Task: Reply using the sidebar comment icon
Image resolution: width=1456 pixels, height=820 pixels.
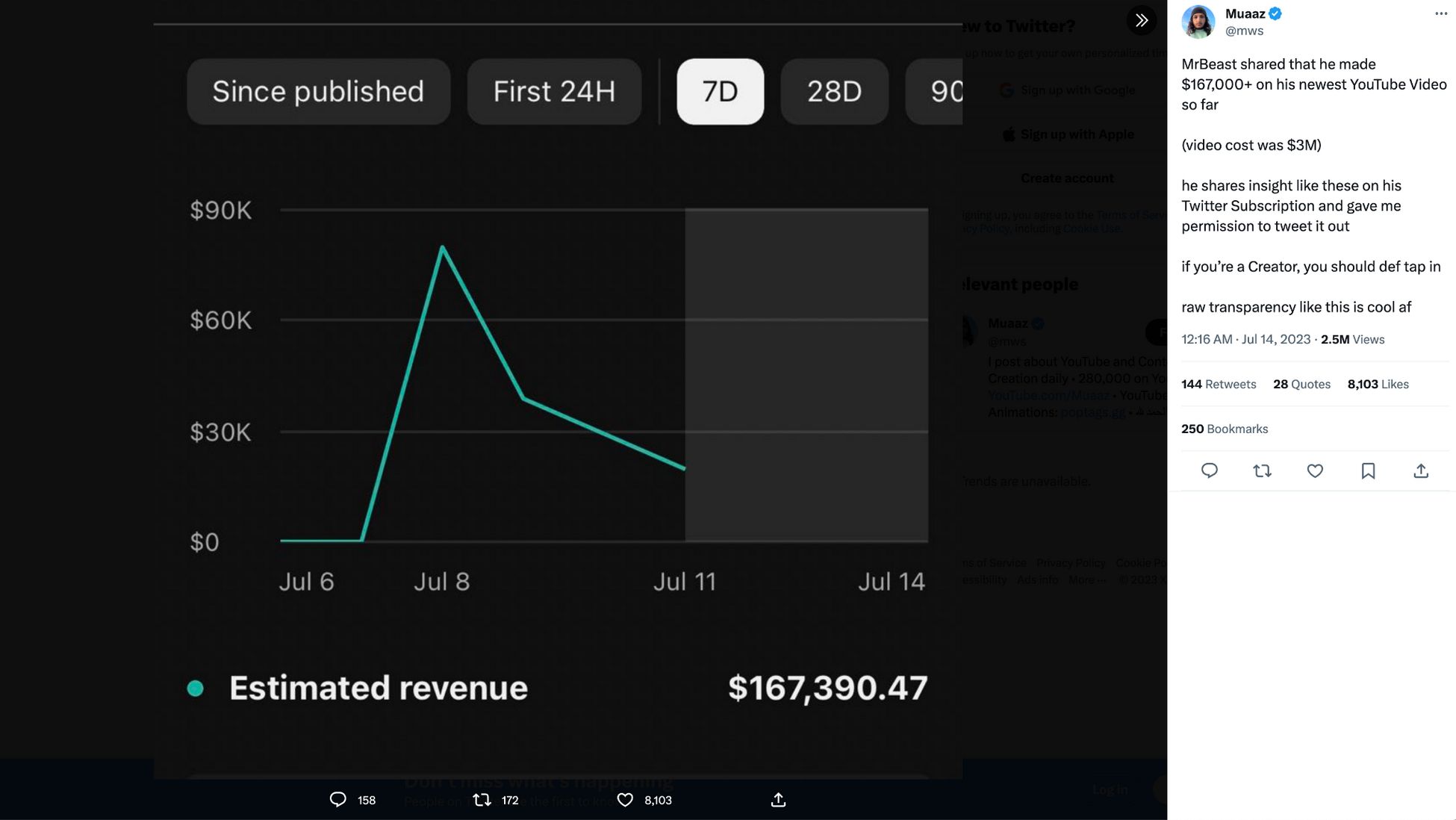Action: (x=1210, y=470)
